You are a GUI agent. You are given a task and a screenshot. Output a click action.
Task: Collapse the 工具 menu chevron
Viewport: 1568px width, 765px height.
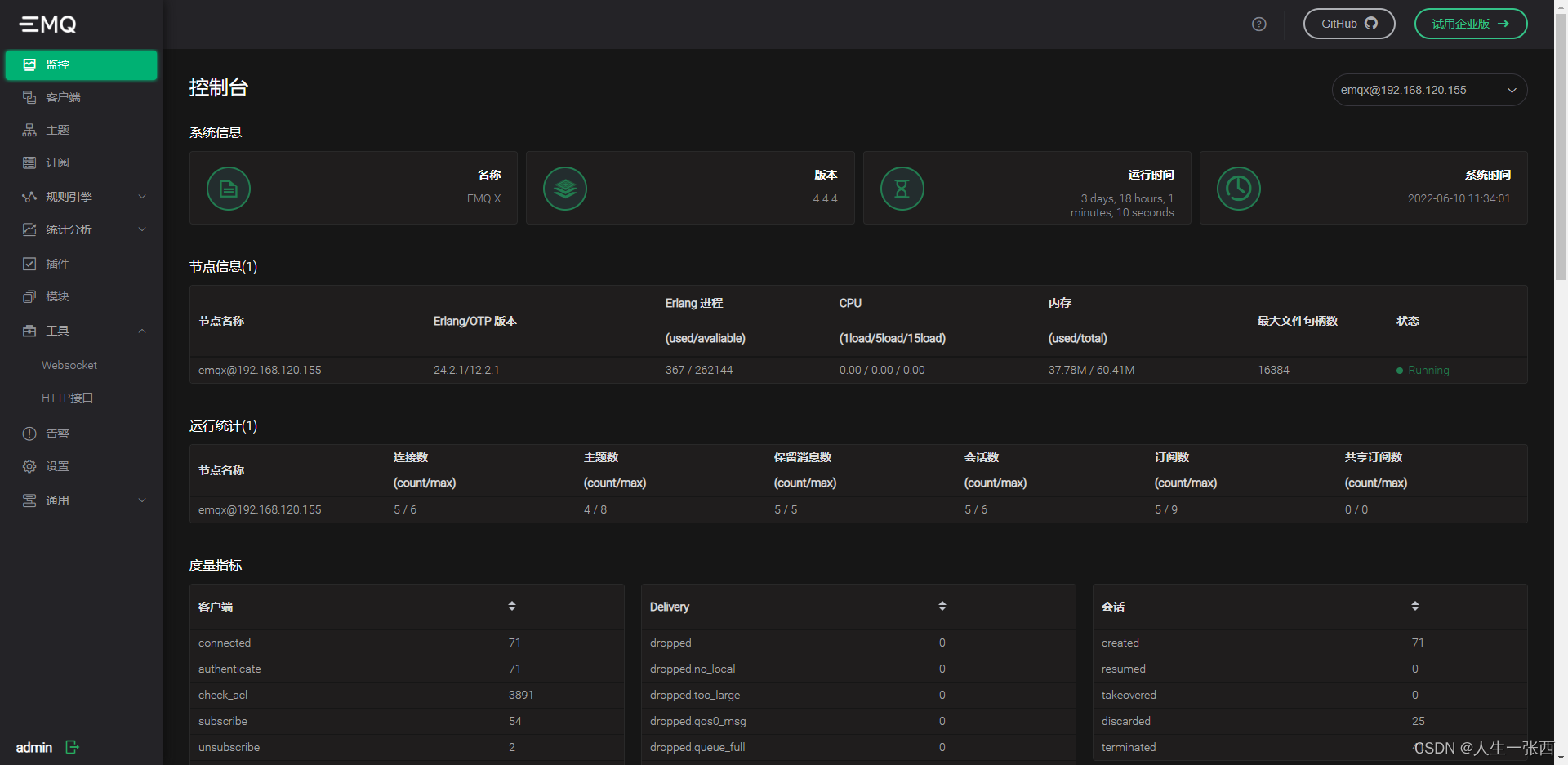pos(142,331)
